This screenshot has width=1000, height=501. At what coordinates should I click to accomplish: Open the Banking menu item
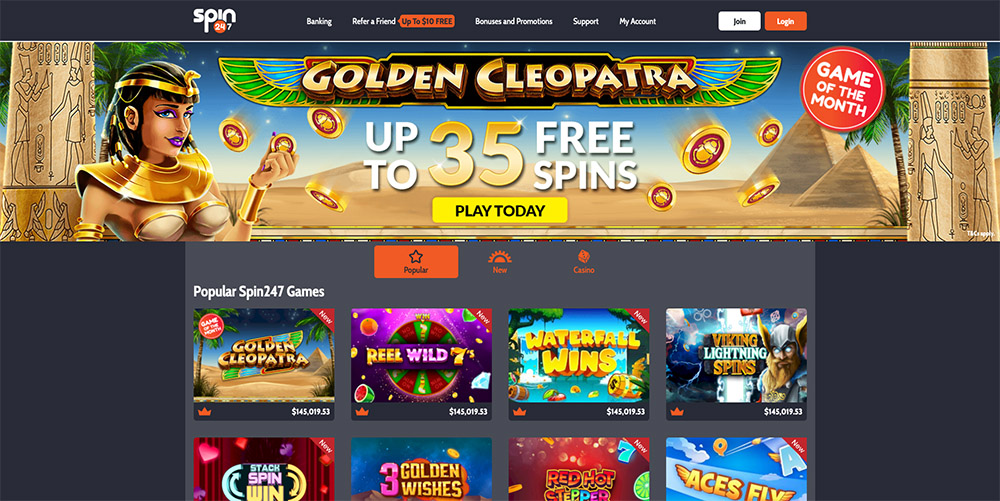coord(319,21)
